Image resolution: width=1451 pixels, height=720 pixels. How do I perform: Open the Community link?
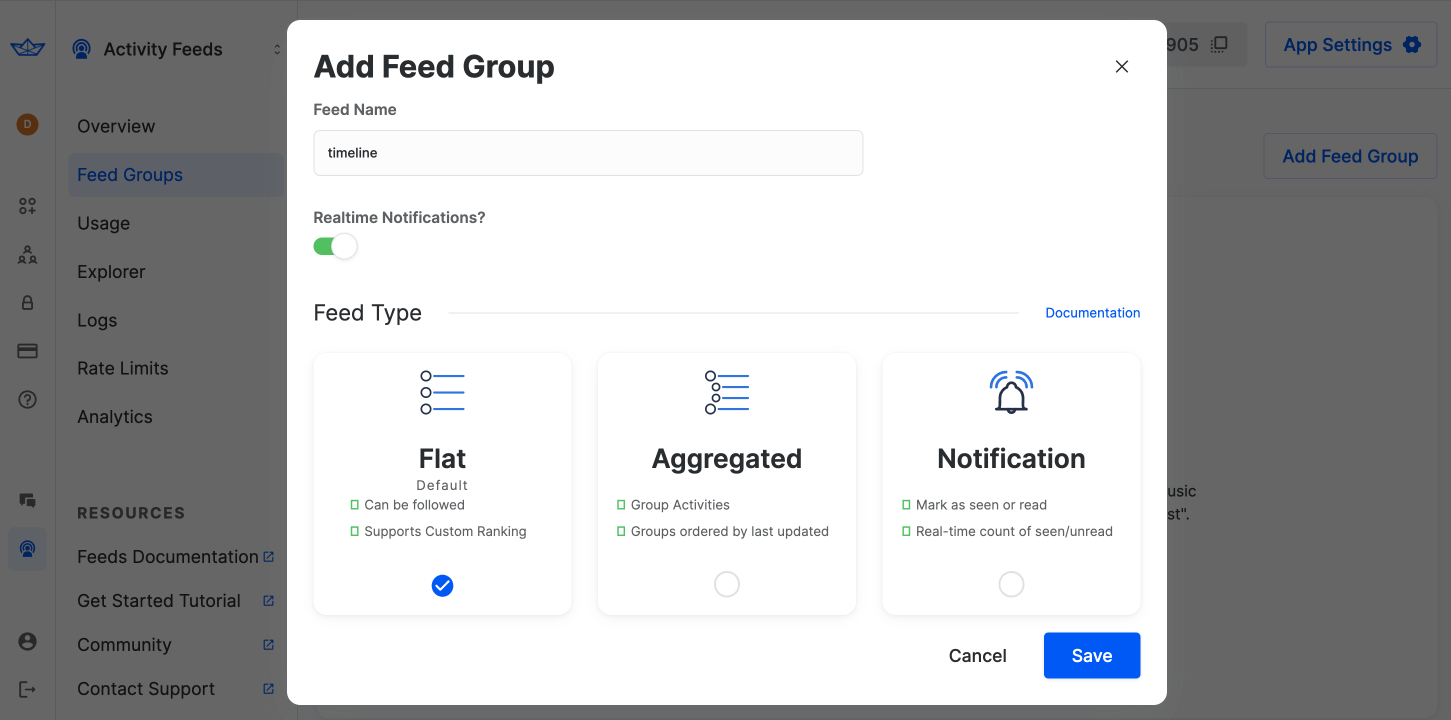coord(124,645)
